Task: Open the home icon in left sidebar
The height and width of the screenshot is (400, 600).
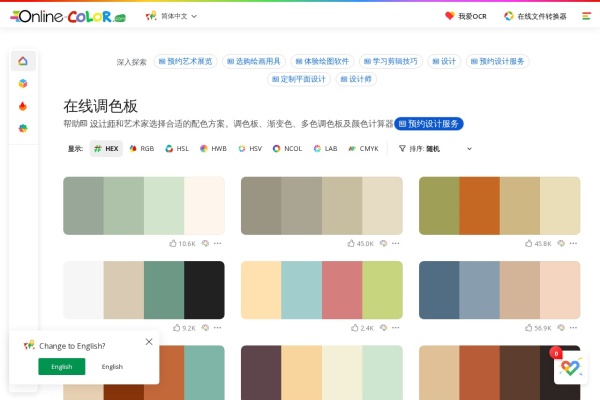Action: click(x=23, y=61)
